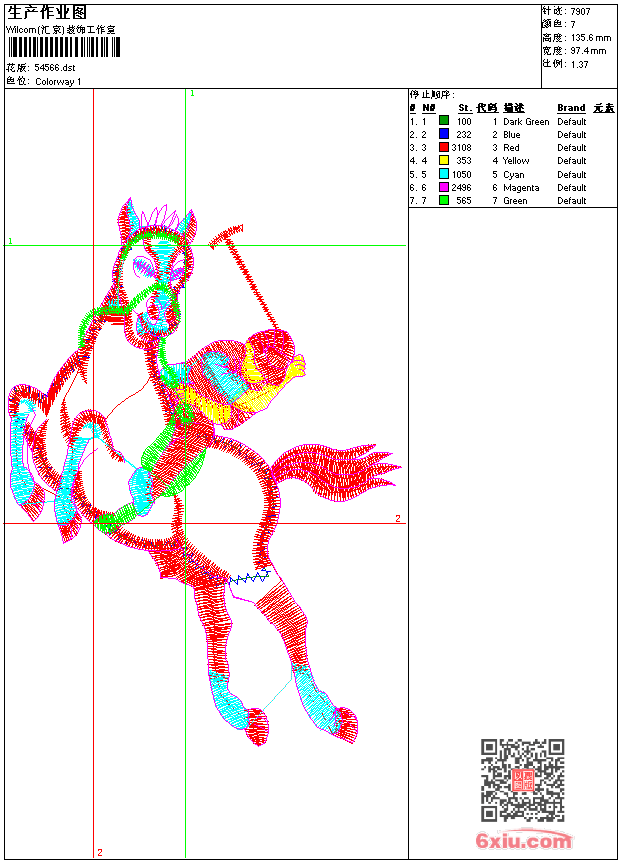Screen dimensions: 620x860
Task: Click the file name 54566.dst
Action: 54,68
